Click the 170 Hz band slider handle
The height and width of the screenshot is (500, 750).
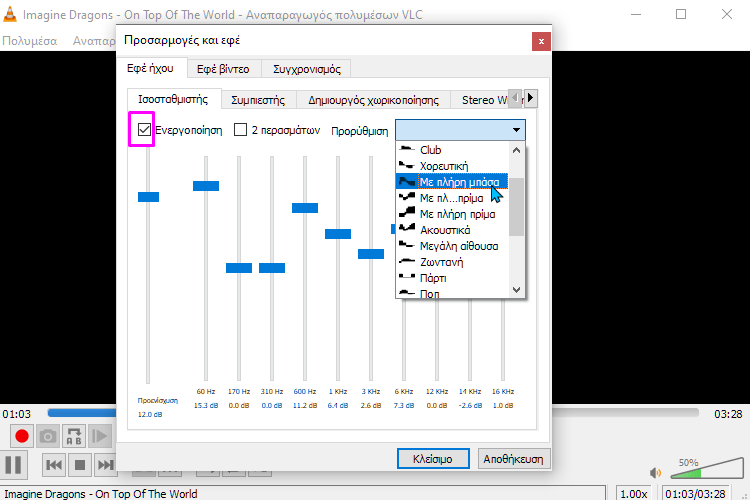click(239, 268)
